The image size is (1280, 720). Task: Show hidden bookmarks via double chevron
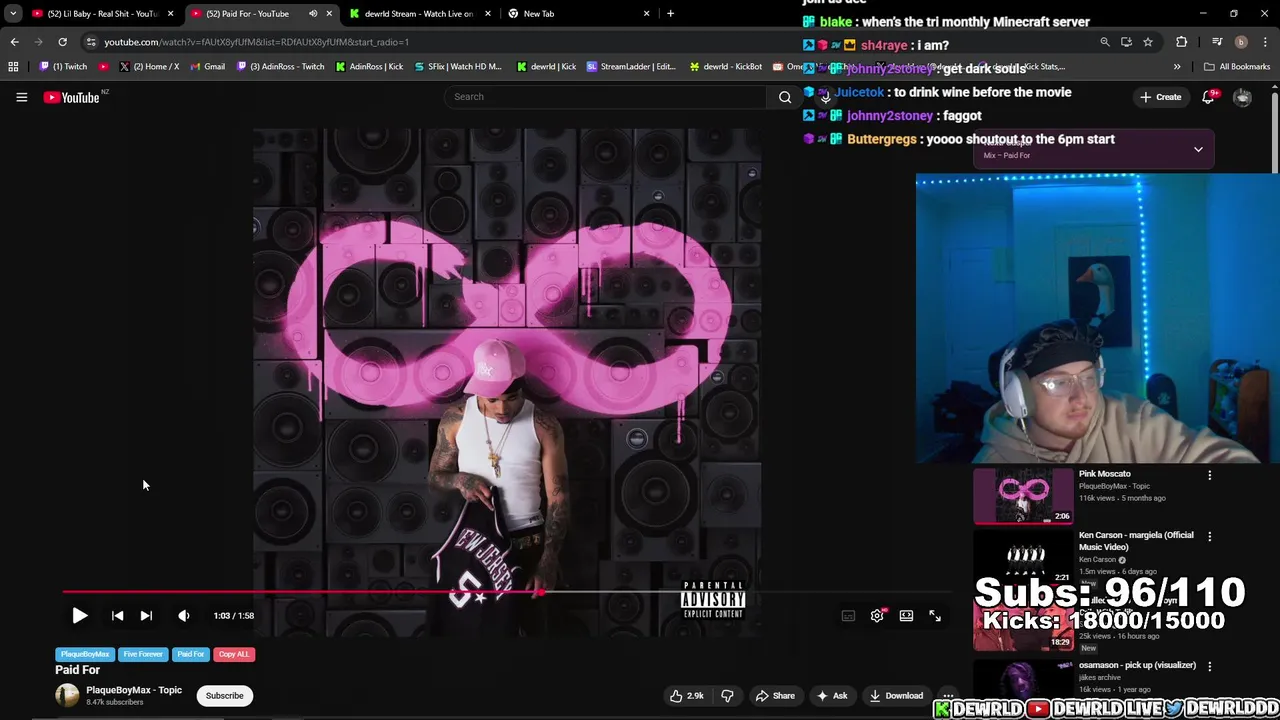[1177, 67]
